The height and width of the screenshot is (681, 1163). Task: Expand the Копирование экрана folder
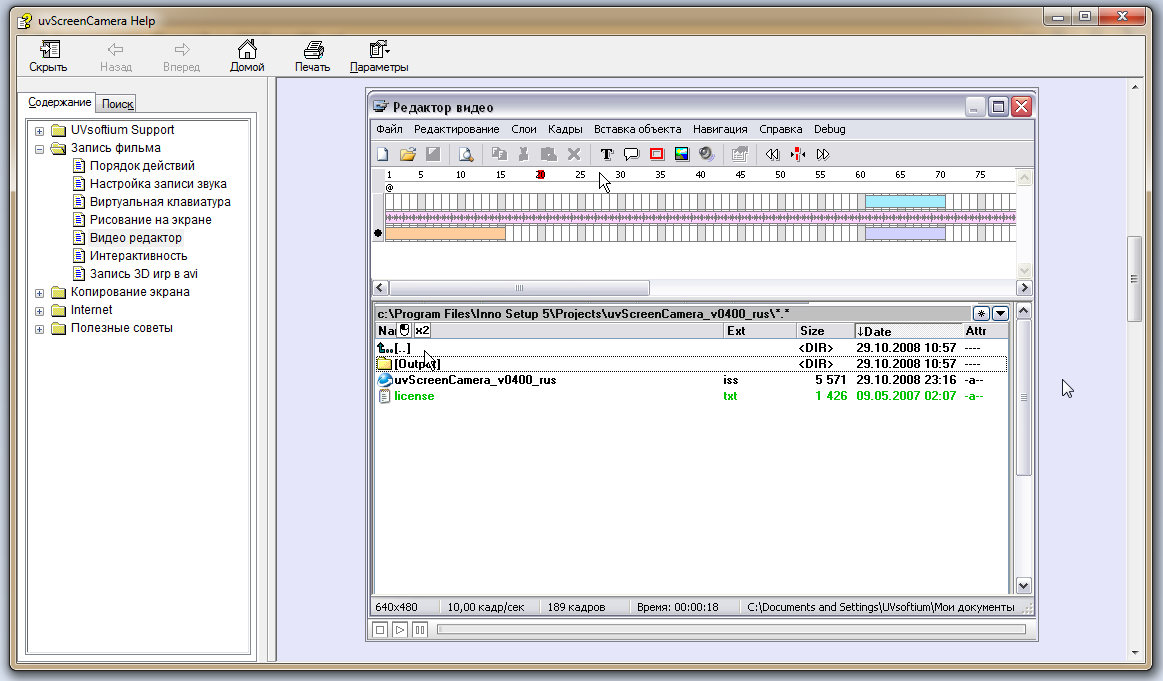(x=39, y=292)
